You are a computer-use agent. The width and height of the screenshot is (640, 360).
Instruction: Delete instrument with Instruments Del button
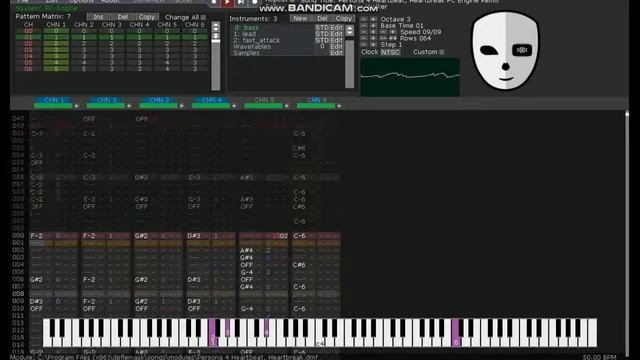point(322,18)
